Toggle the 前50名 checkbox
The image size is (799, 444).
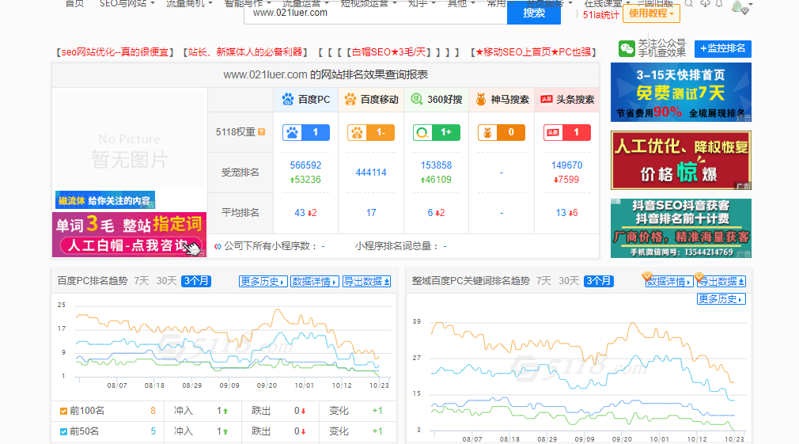click(x=63, y=432)
